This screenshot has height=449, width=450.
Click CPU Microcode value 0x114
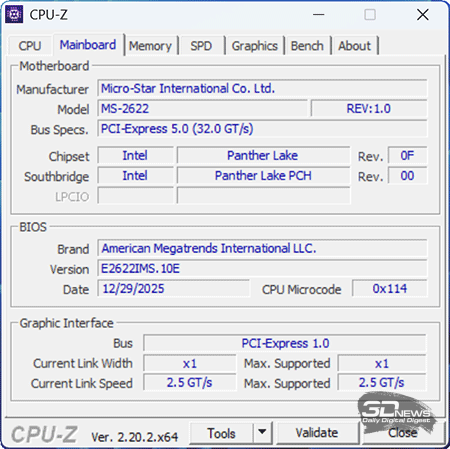coord(390,289)
